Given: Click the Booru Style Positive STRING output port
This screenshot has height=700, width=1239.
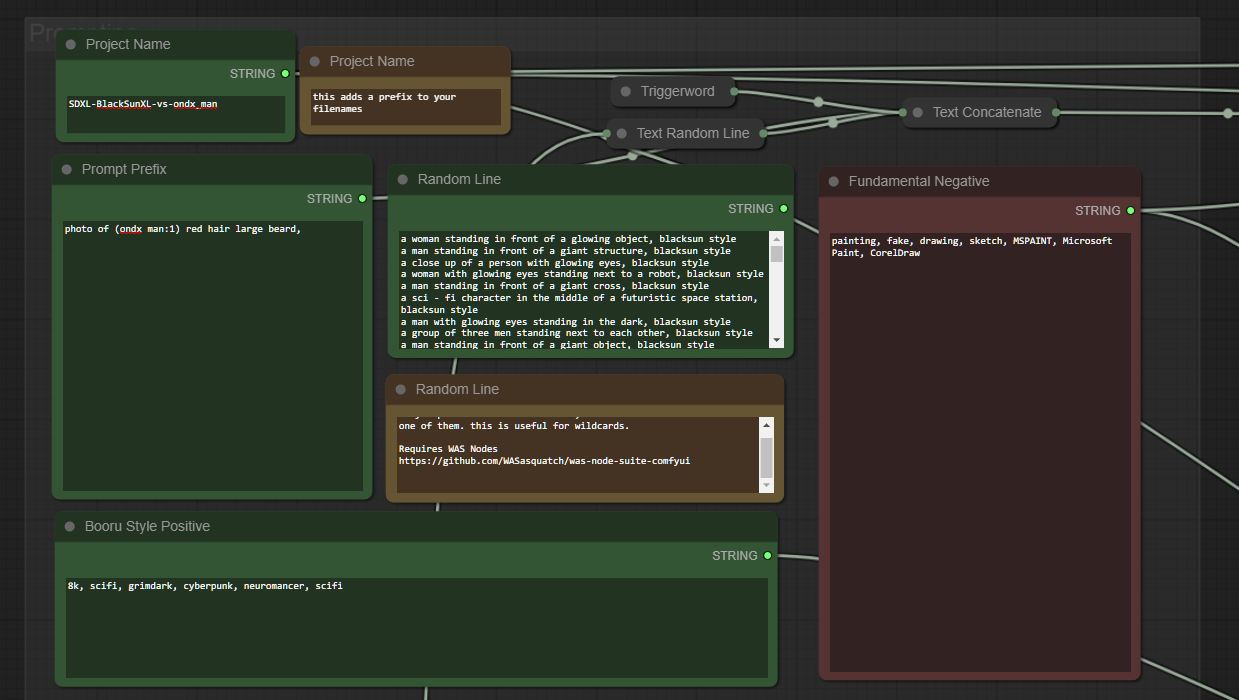Looking at the screenshot, I should (767, 555).
